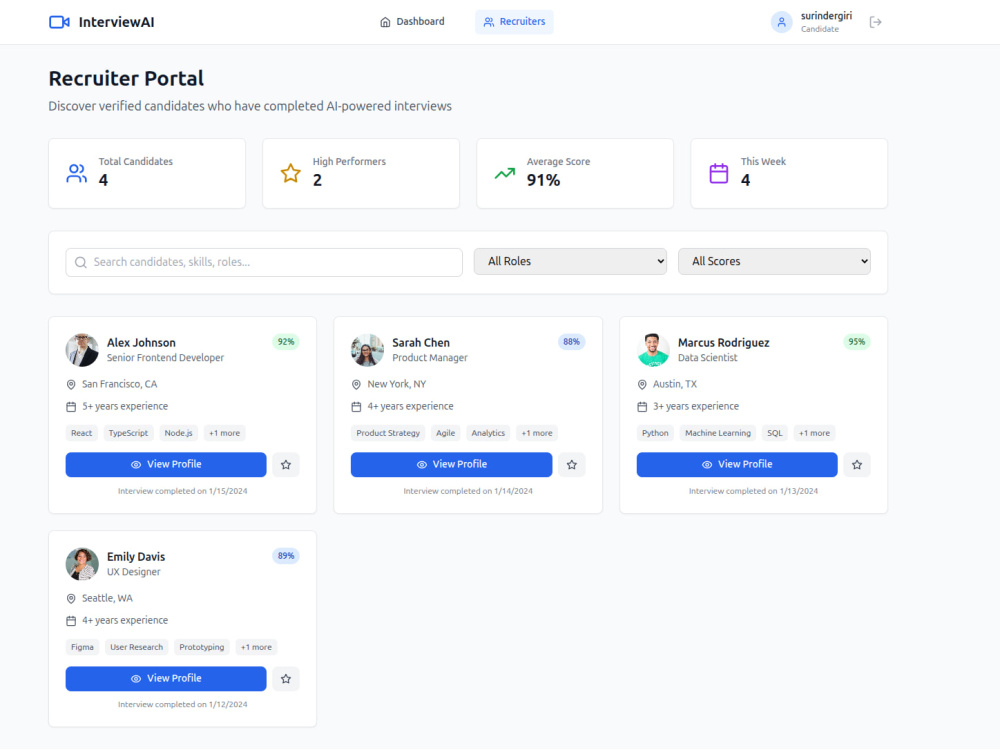Expand Sarah Chen's +1 more skills
The width and height of the screenshot is (1000, 750).
pos(537,433)
